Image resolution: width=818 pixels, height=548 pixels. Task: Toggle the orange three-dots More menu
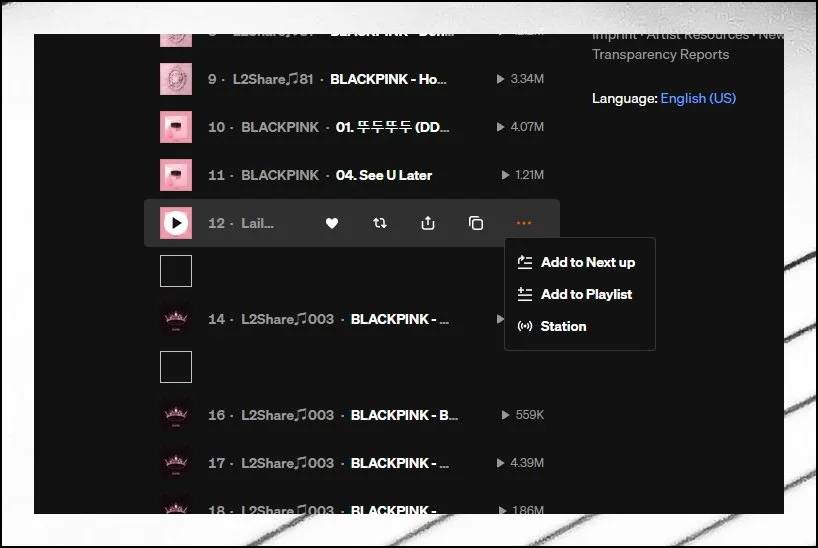point(524,223)
